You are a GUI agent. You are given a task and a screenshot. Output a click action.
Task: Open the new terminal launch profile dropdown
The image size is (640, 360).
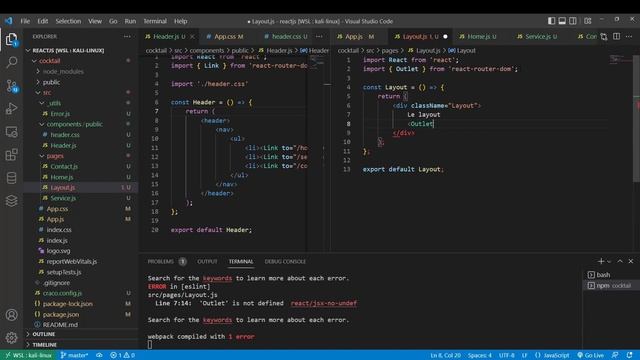pos(609,261)
